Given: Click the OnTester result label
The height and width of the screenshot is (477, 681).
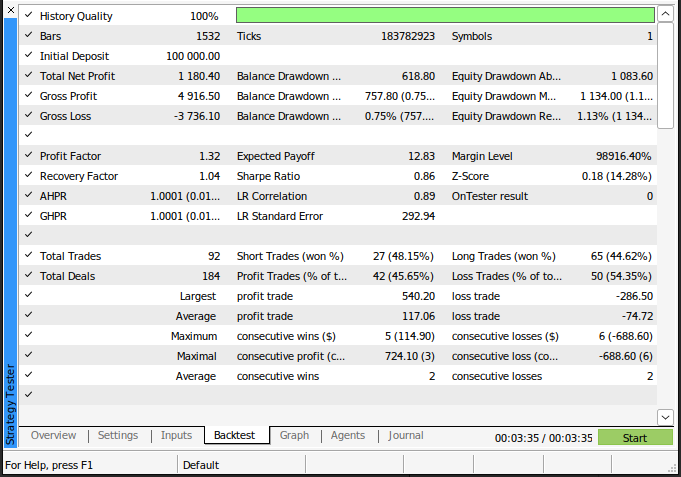Looking at the screenshot, I should (x=490, y=196).
